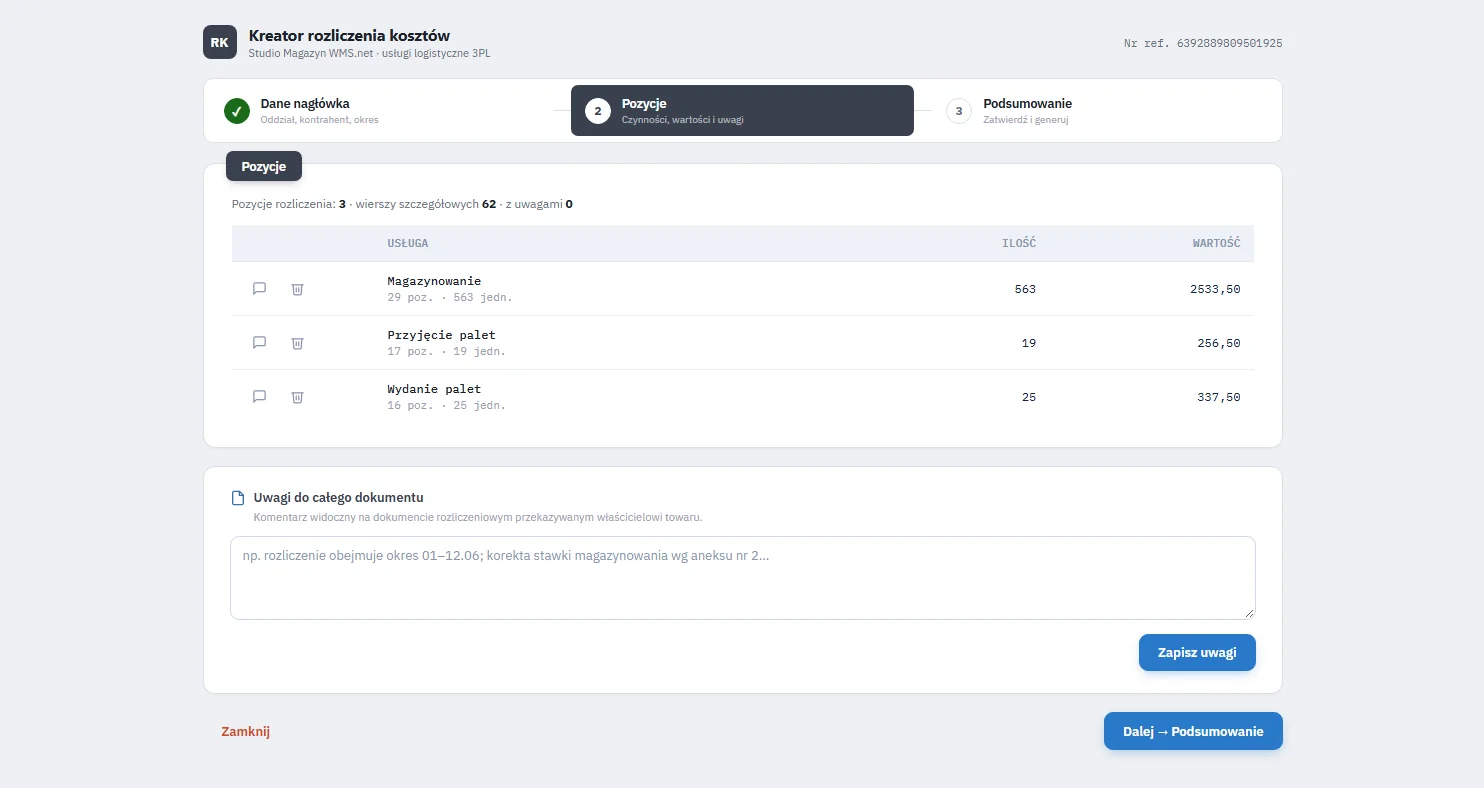
Task: Click the document icon beside Uwagi heading
Action: pyautogui.click(x=238, y=498)
